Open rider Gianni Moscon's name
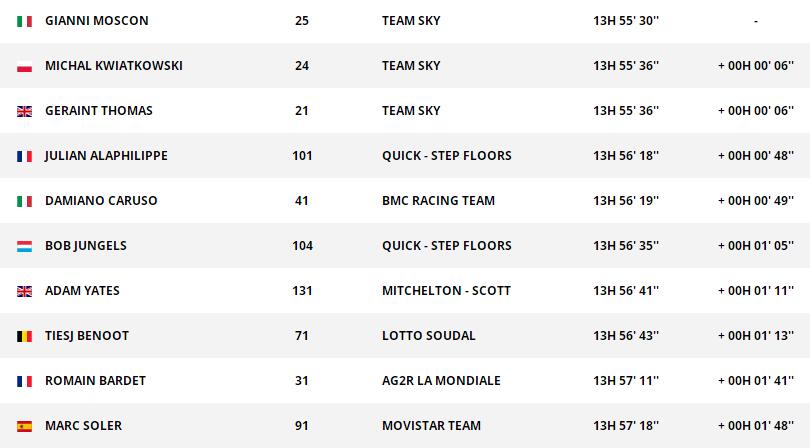 click(95, 21)
